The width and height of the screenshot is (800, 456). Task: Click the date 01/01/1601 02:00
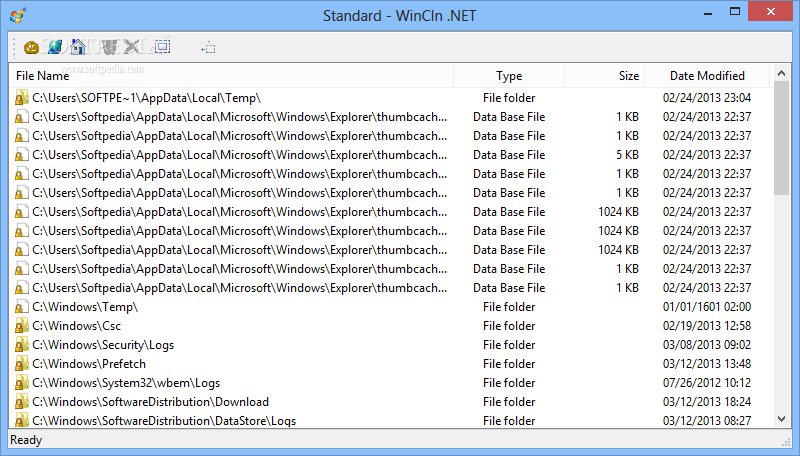(707, 307)
